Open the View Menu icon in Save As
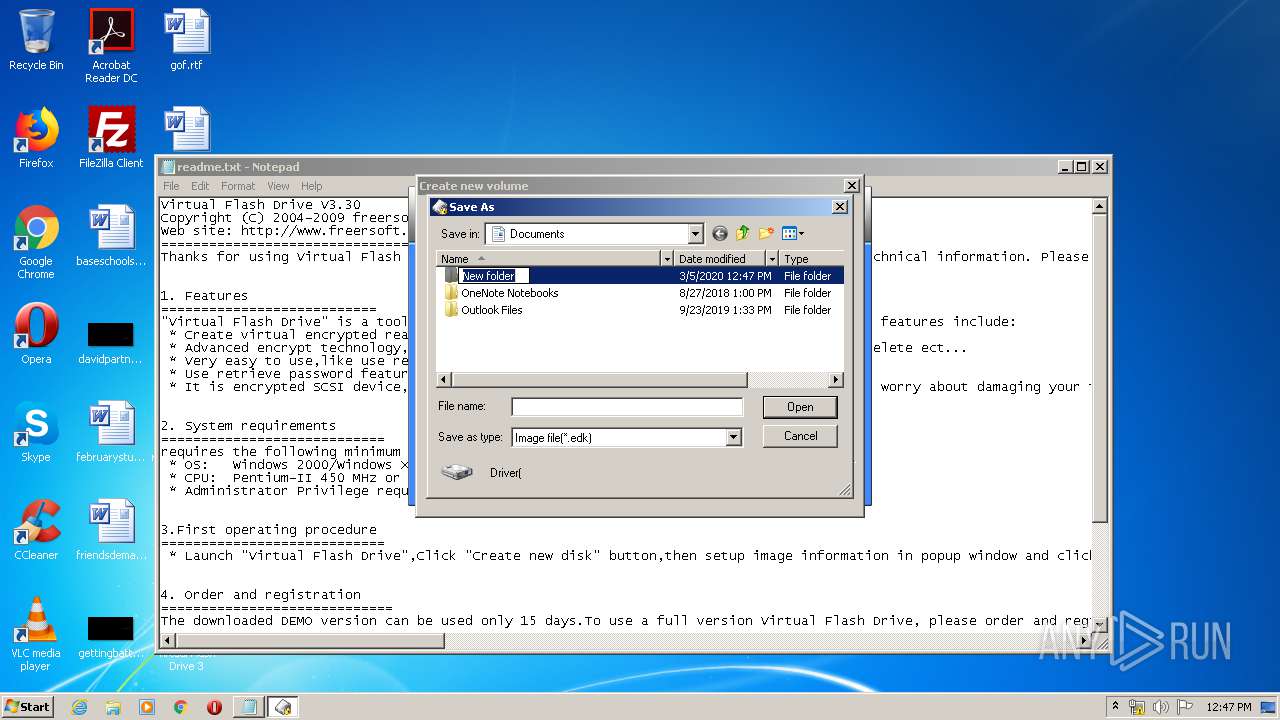The width and height of the screenshot is (1280, 720). [x=793, y=234]
